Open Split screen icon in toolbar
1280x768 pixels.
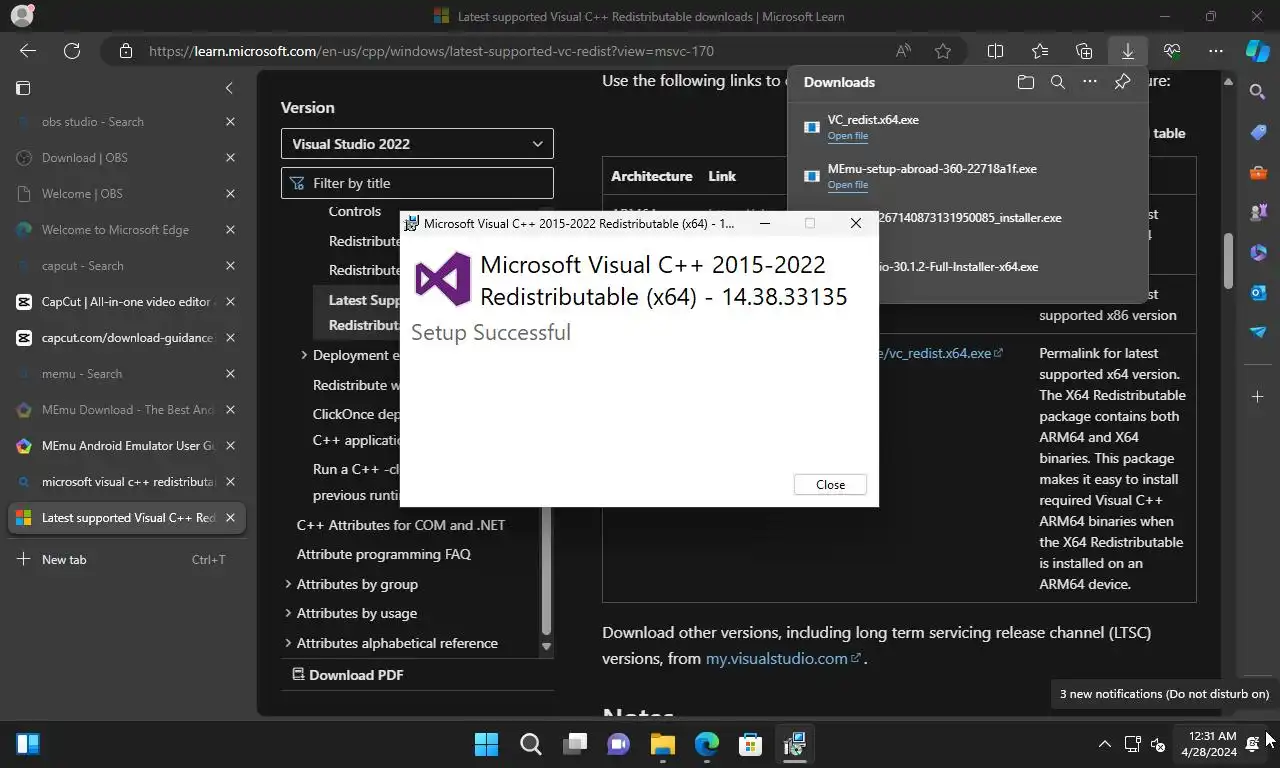(996, 51)
